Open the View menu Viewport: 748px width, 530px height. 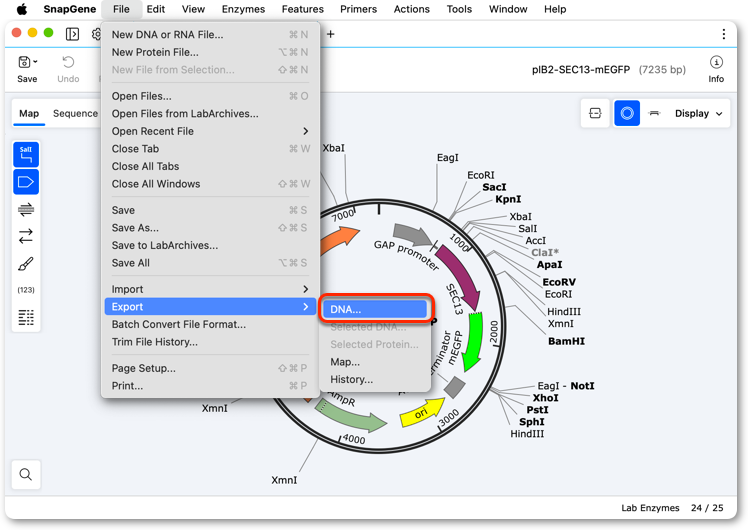193,9
